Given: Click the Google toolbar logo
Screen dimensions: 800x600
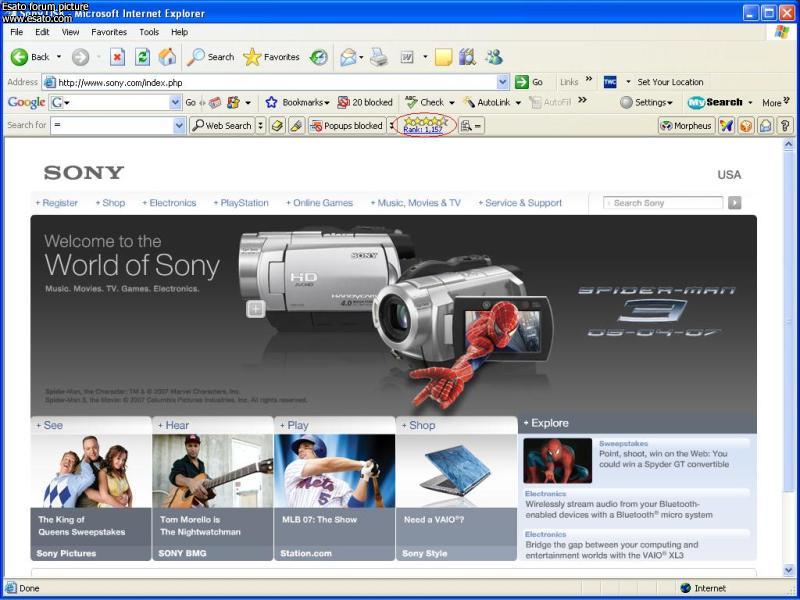Looking at the screenshot, I should click(x=27, y=103).
